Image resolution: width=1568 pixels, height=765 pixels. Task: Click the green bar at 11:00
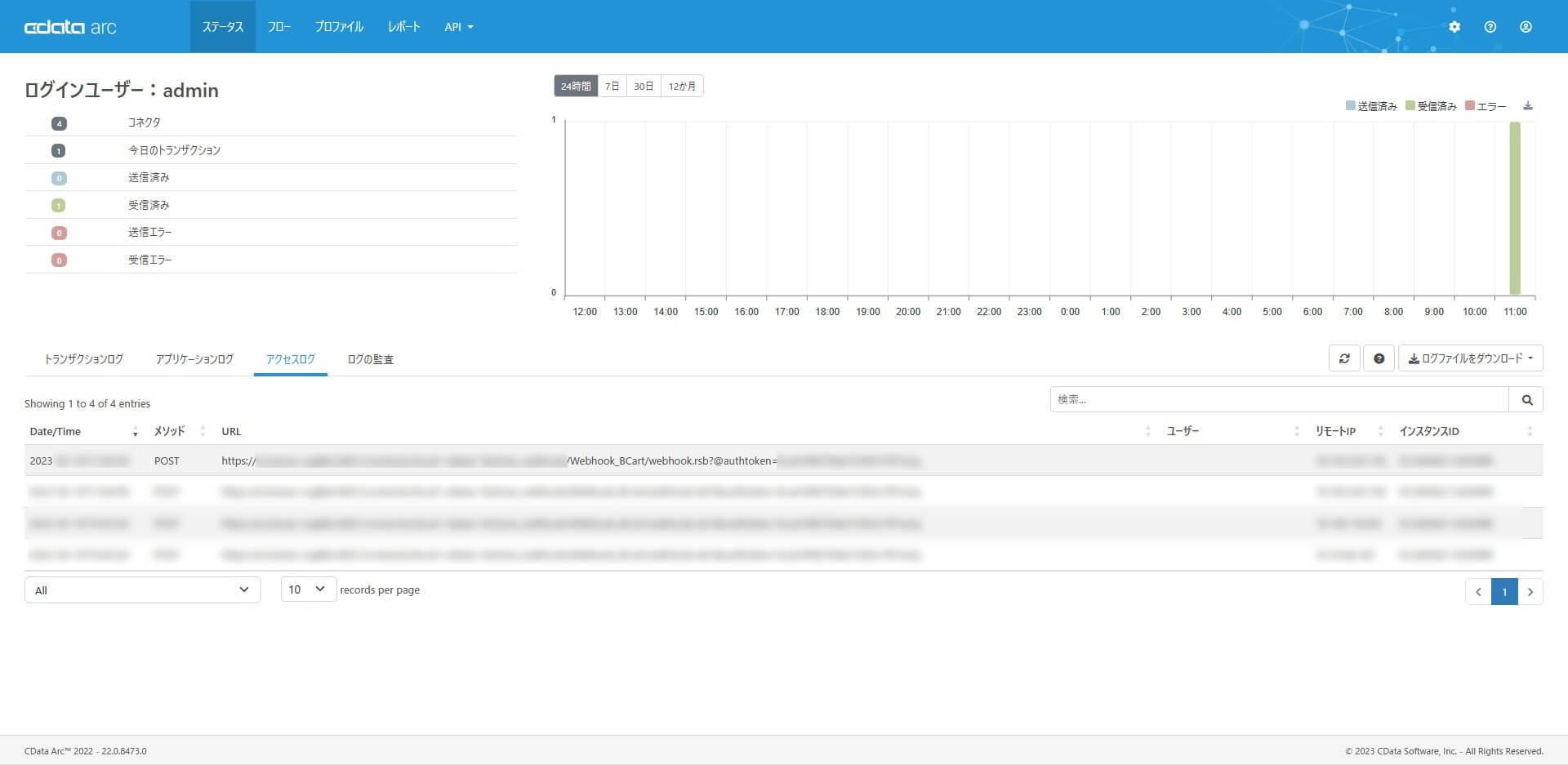1515,208
